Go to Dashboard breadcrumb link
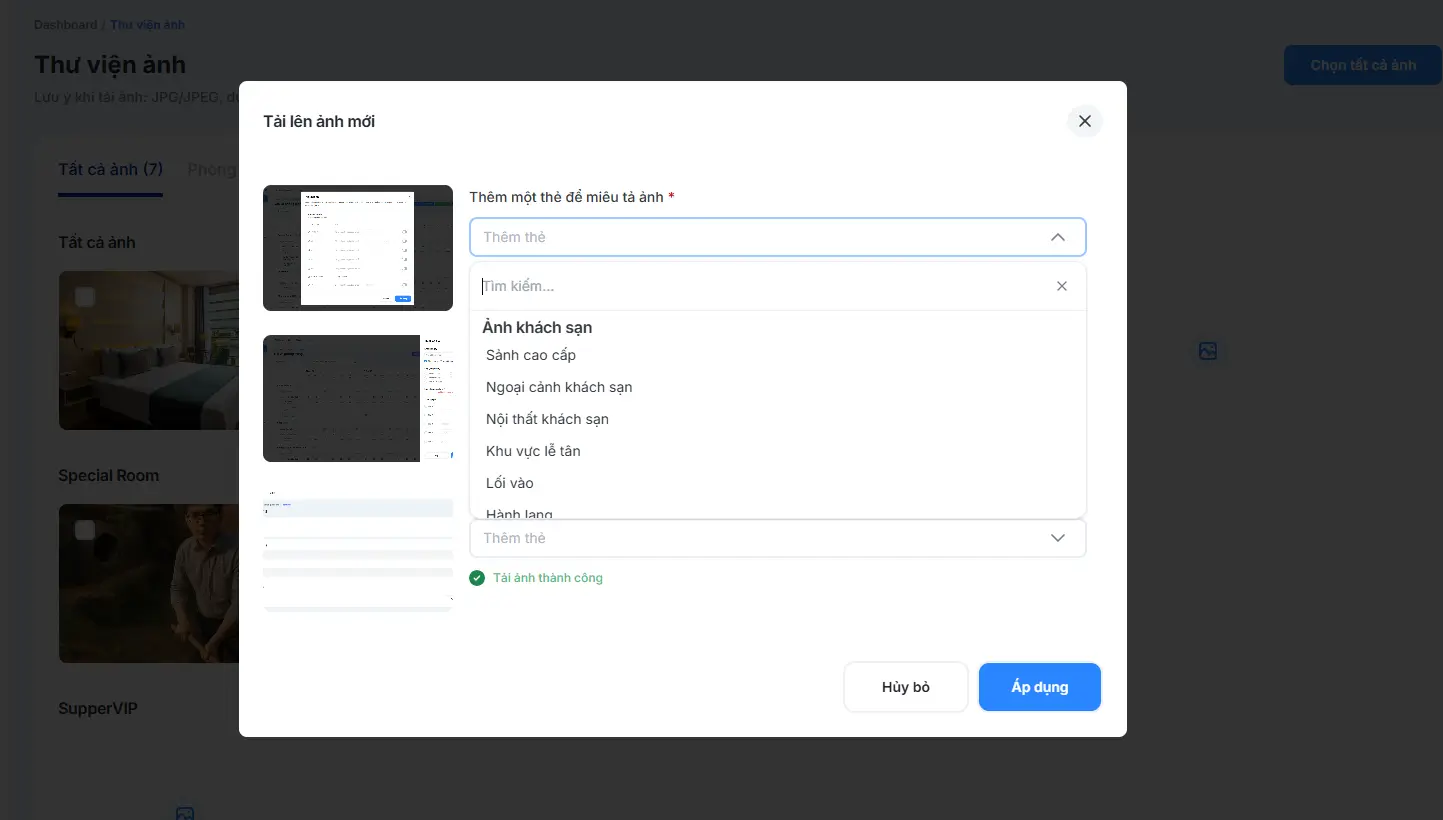The height and width of the screenshot is (820, 1443). (x=65, y=24)
